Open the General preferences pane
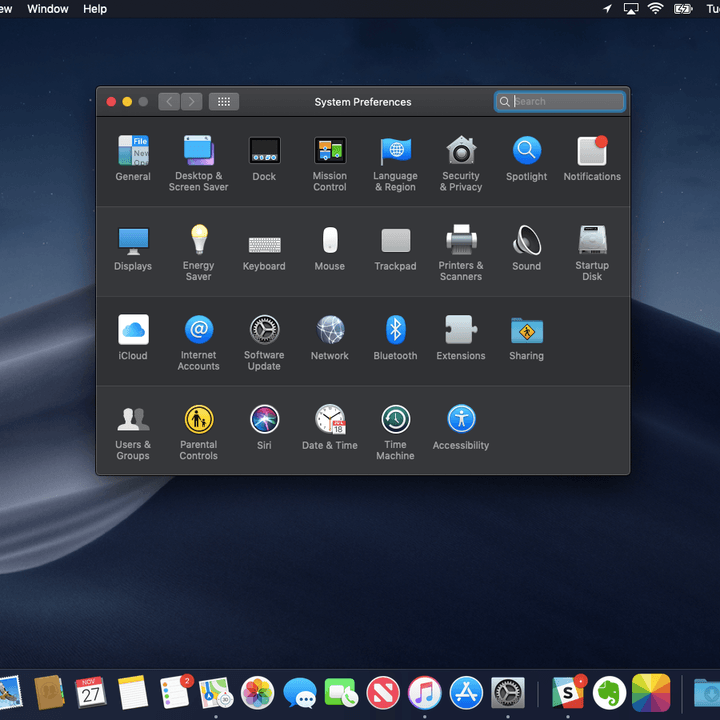 (x=133, y=158)
